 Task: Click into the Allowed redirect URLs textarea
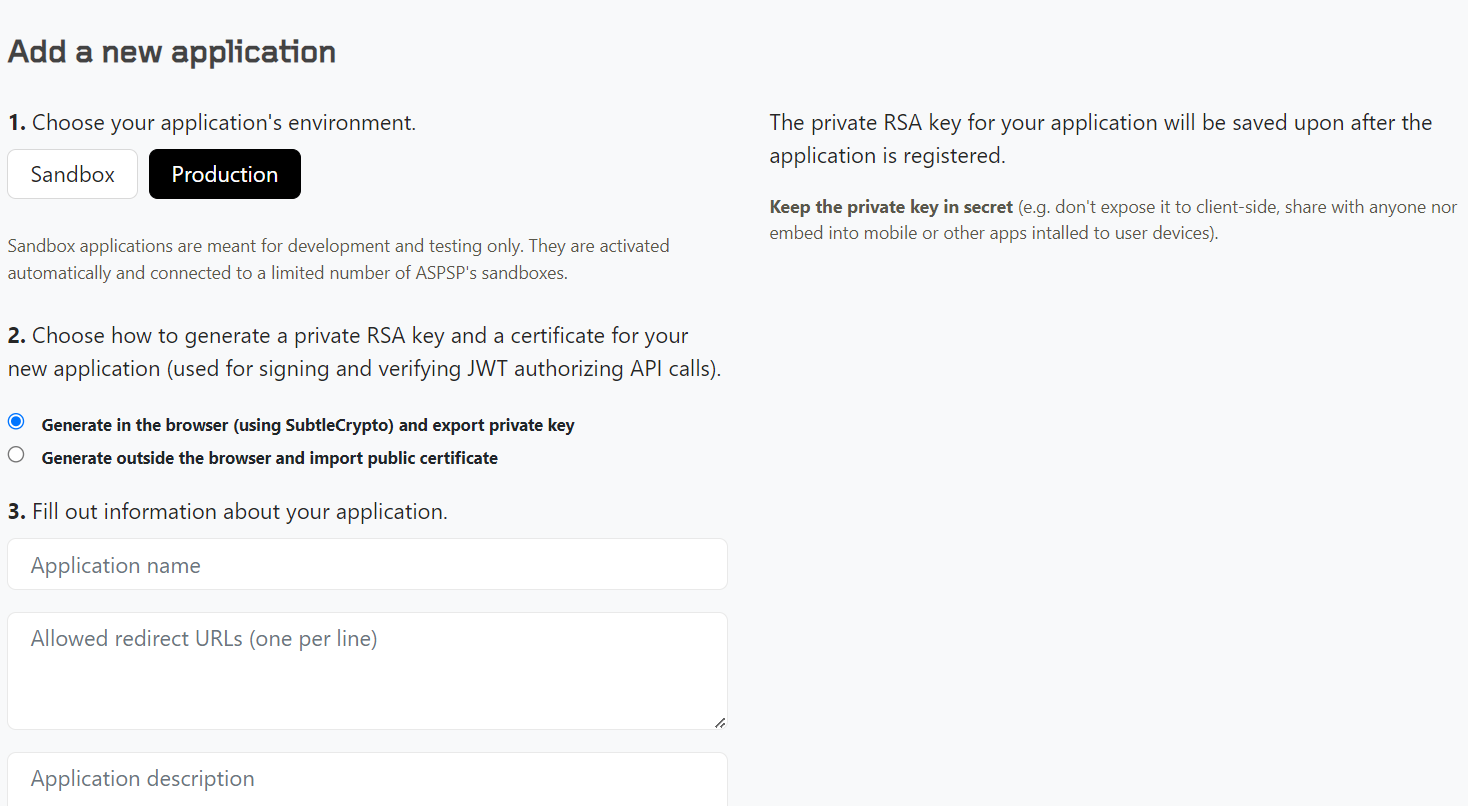point(367,671)
